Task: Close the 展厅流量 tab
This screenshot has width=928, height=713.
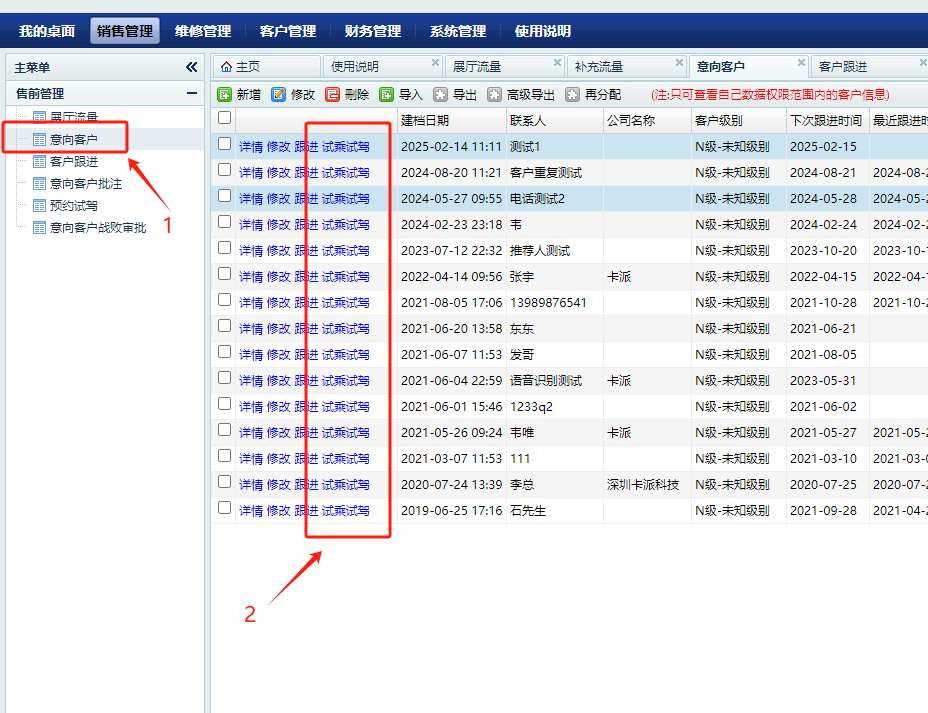Action: pyautogui.click(x=557, y=62)
